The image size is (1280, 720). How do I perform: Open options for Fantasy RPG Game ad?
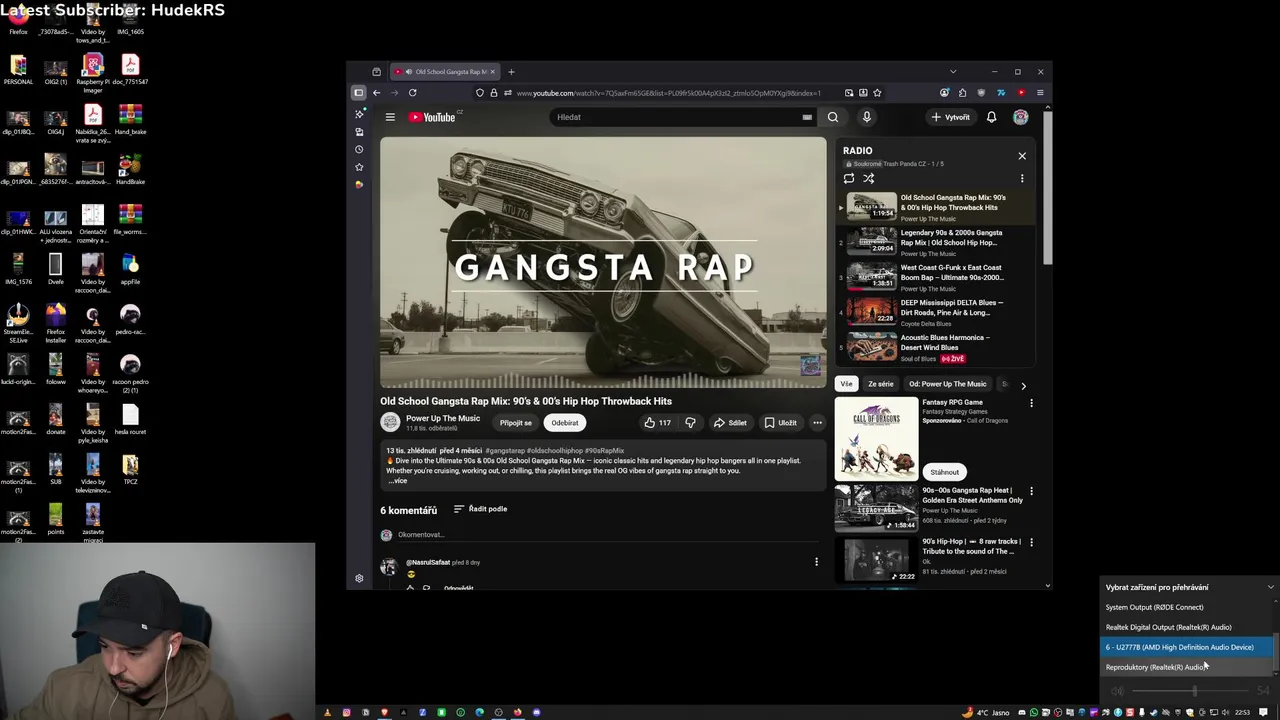[1031, 403]
